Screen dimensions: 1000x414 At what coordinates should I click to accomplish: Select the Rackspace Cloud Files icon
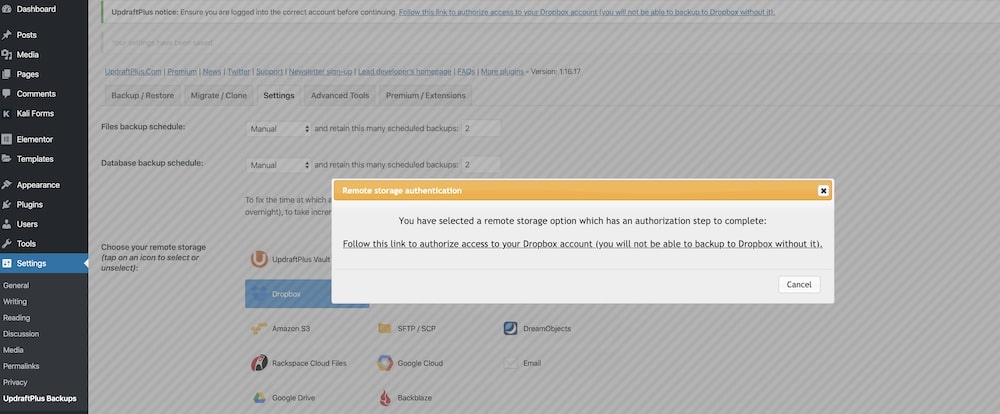coord(259,363)
